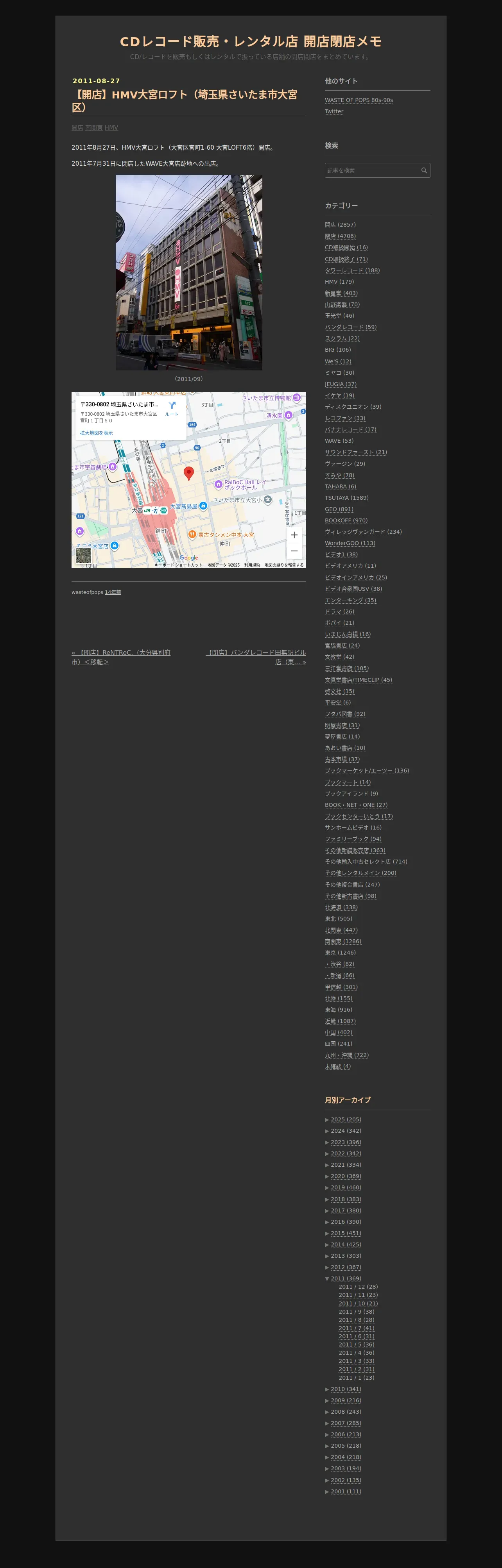Switch map to satellite imagery thumbnail
This screenshot has width=502, height=1568.
point(83,555)
